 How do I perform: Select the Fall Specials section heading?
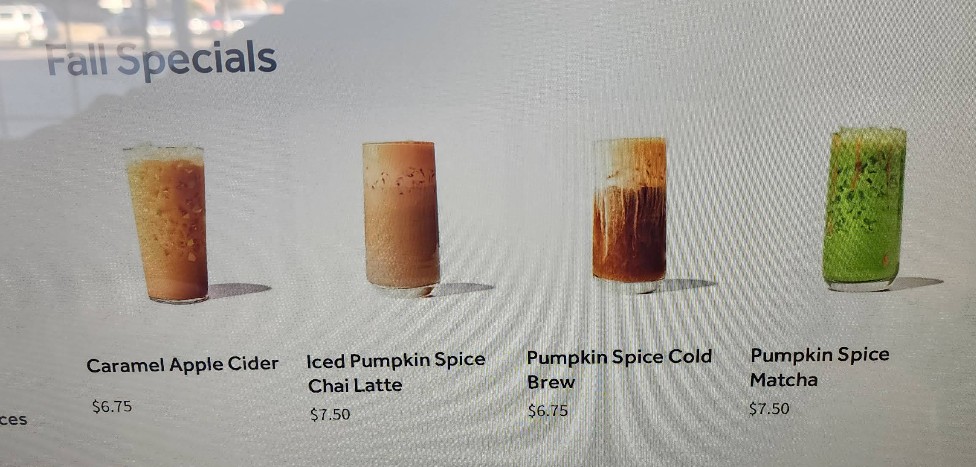pyautogui.click(x=161, y=60)
